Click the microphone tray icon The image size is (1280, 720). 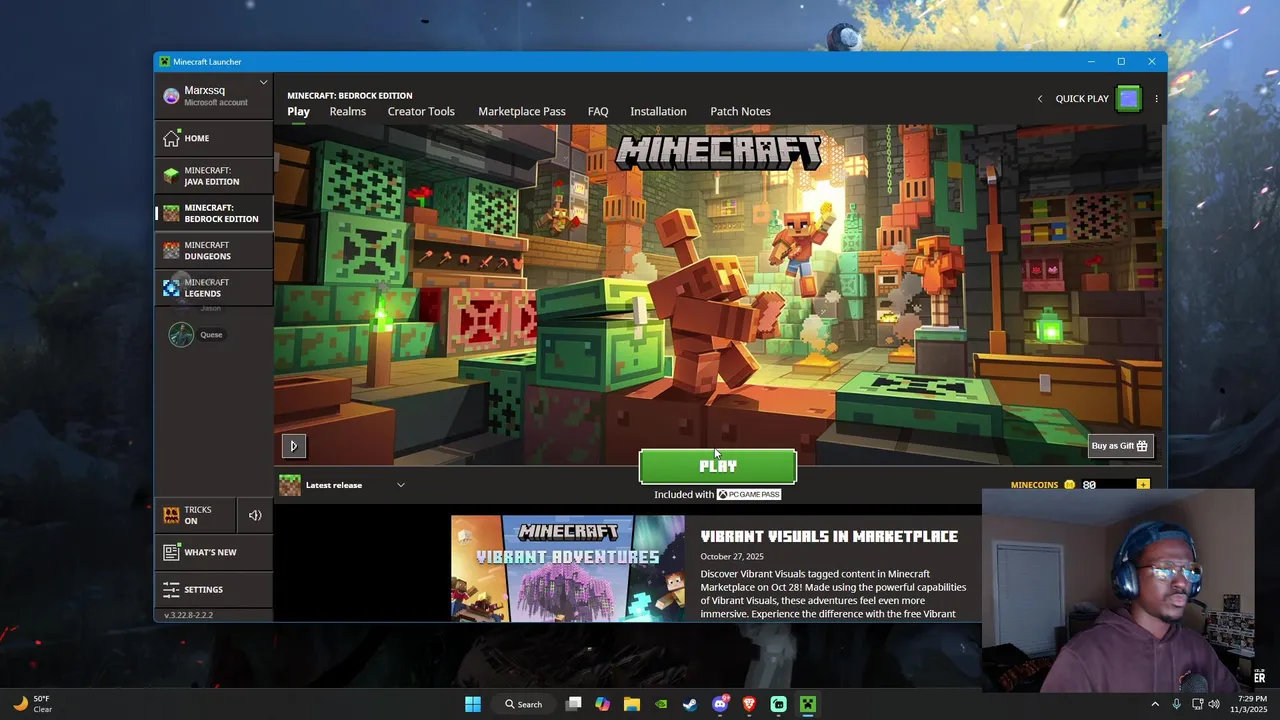coord(1176,704)
